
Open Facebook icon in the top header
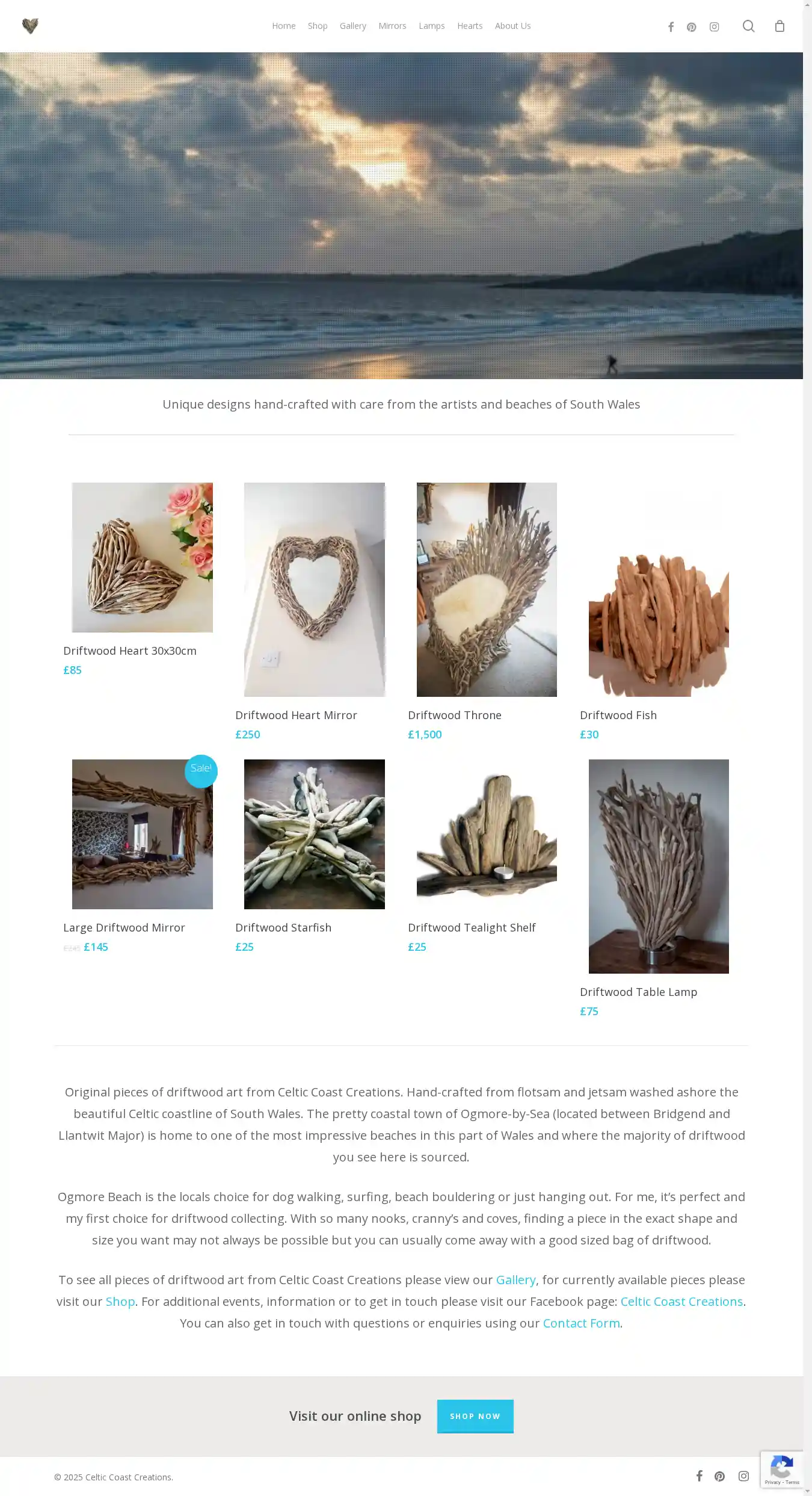point(671,26)
